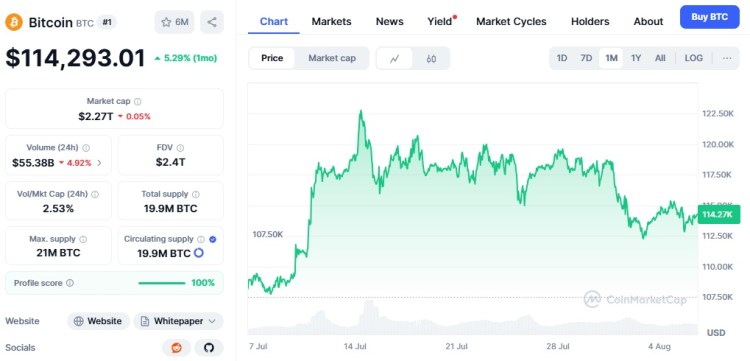Toggle the LOG scale option
Image resolution: width=750 pixels, height=361 pixels.
click(x=694, y=58)
